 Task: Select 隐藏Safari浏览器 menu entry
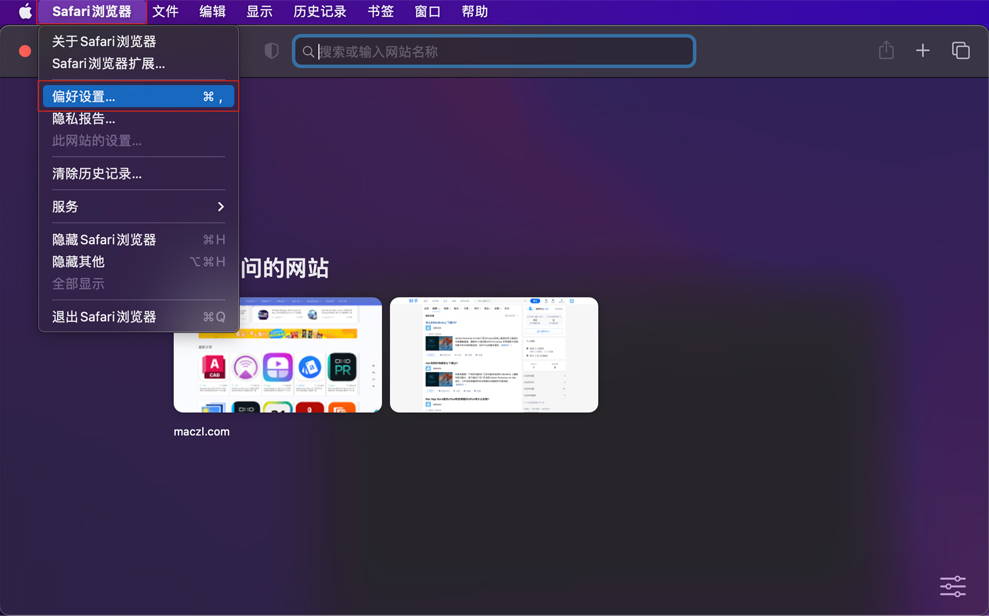(138, 240)
